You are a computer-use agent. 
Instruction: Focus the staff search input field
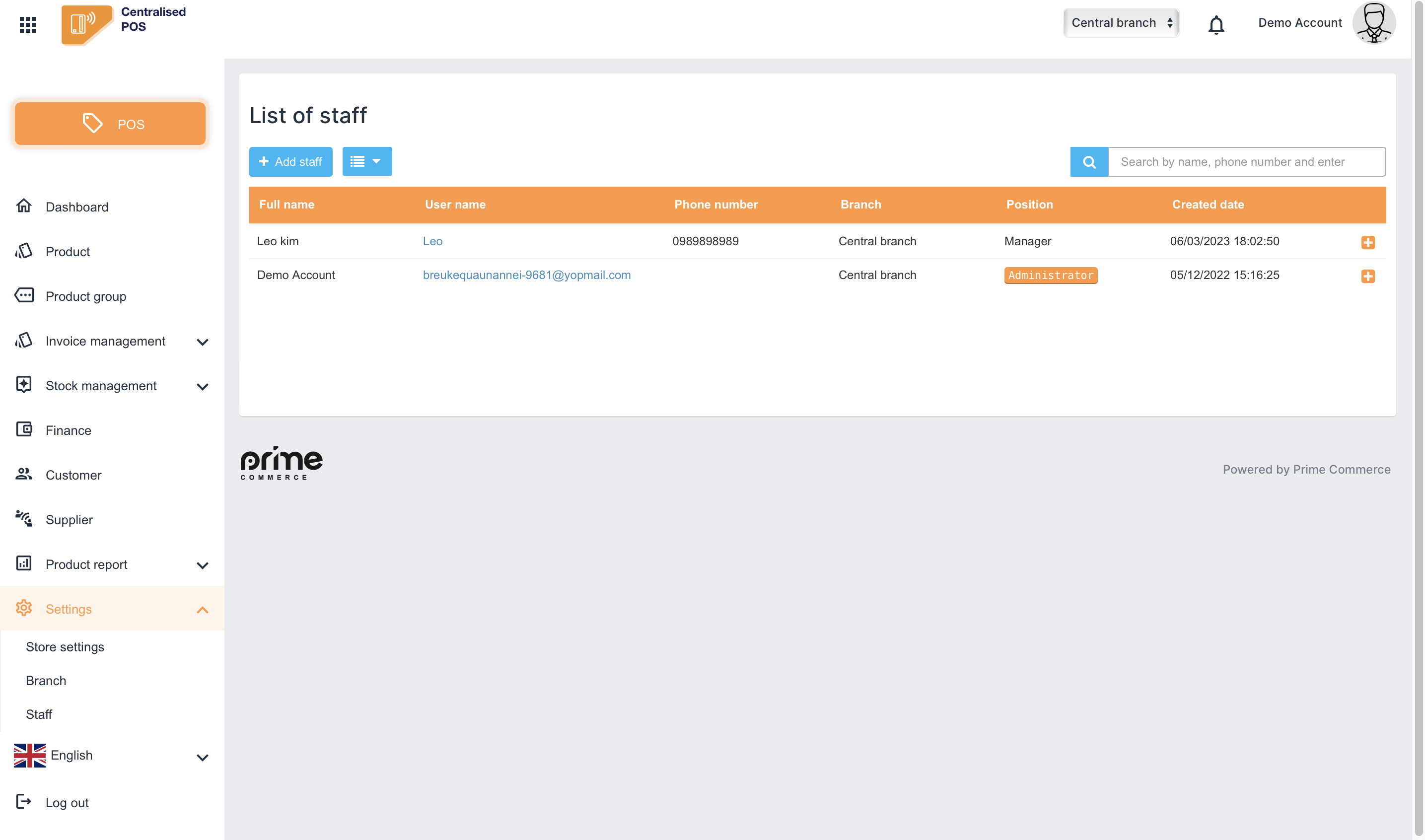tap(1246, 162)
